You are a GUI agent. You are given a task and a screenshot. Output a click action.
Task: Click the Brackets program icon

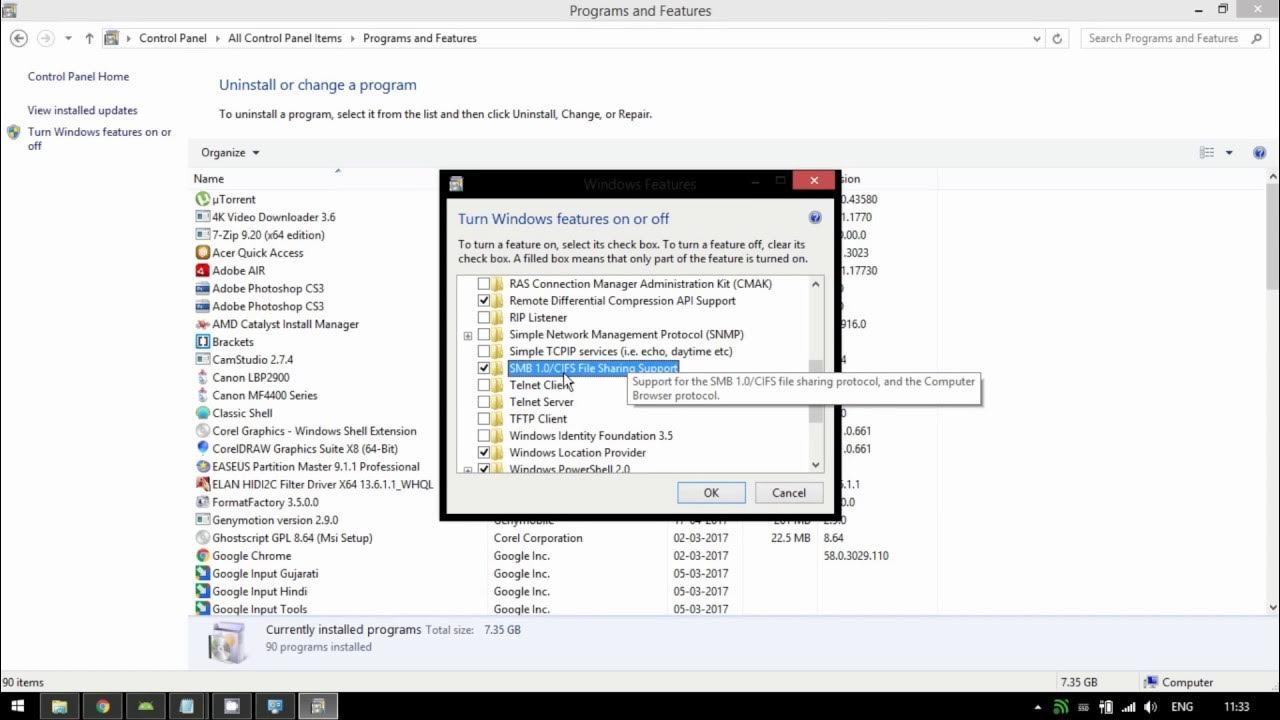pyautogui.click(x=203, y=342)
